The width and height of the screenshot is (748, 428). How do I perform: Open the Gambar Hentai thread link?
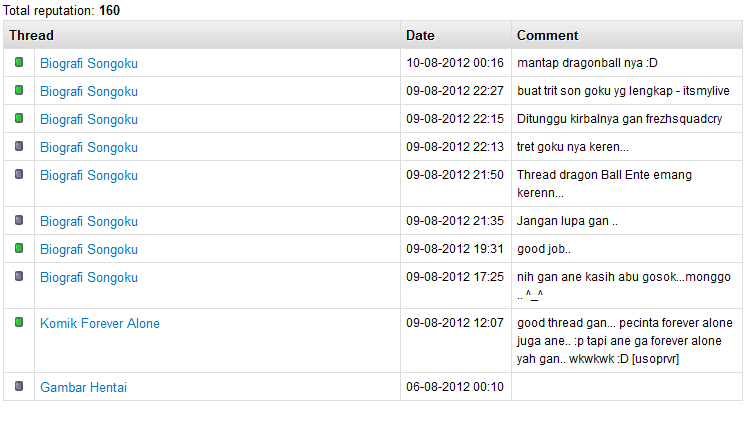[x=83, y=387]
